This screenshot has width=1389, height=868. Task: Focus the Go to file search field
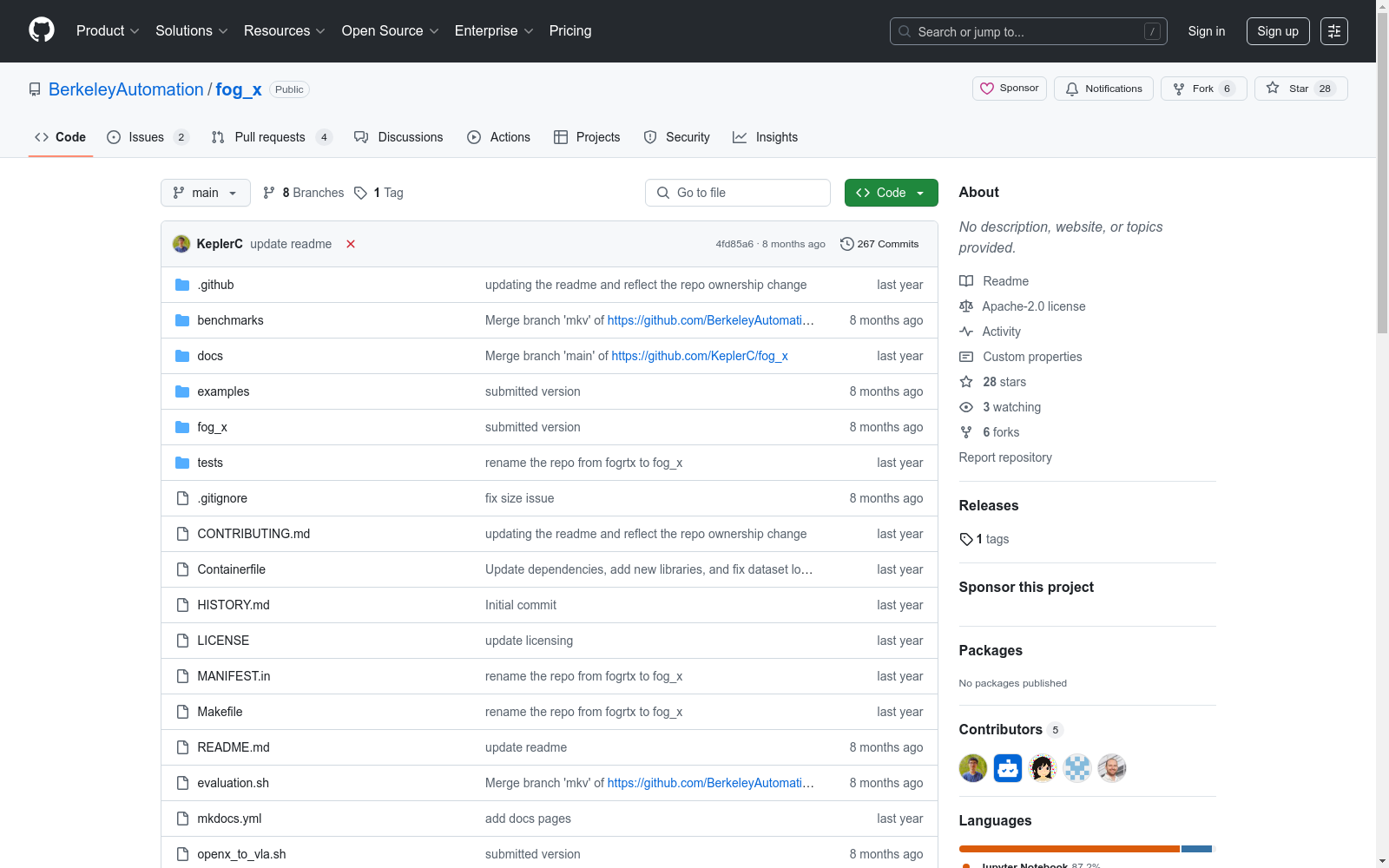738,193
